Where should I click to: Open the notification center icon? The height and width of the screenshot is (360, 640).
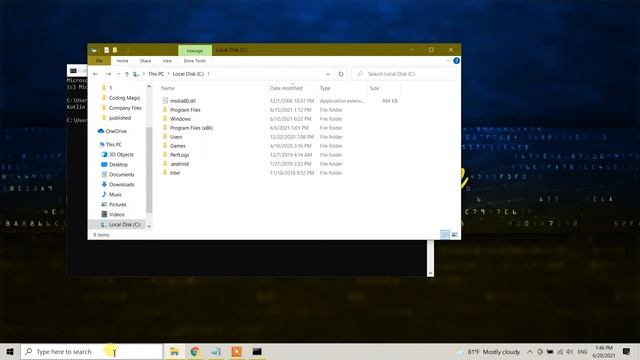coord(627,351)
